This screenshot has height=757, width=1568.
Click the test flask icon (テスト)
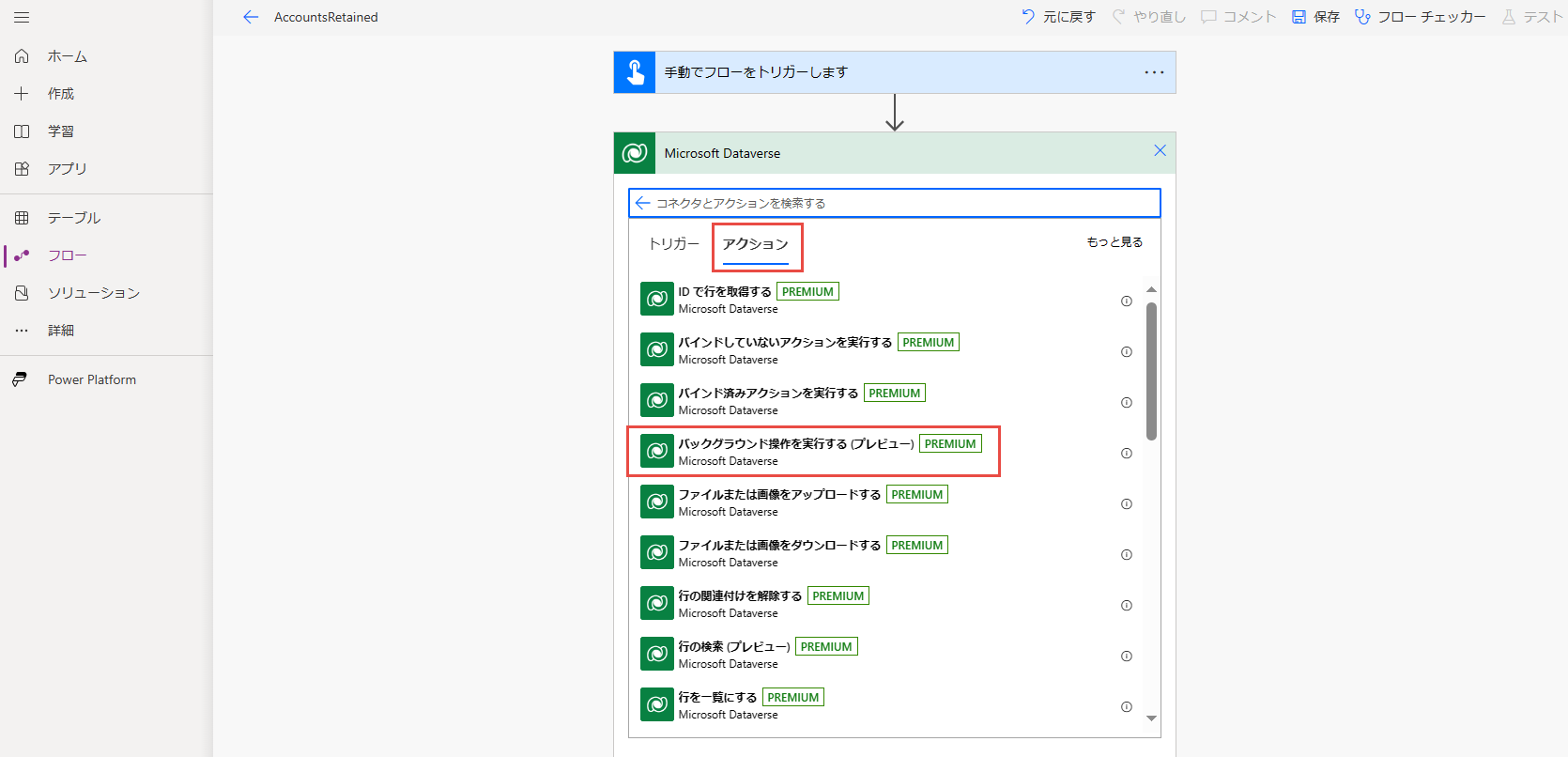click(x=1509, y=17)
